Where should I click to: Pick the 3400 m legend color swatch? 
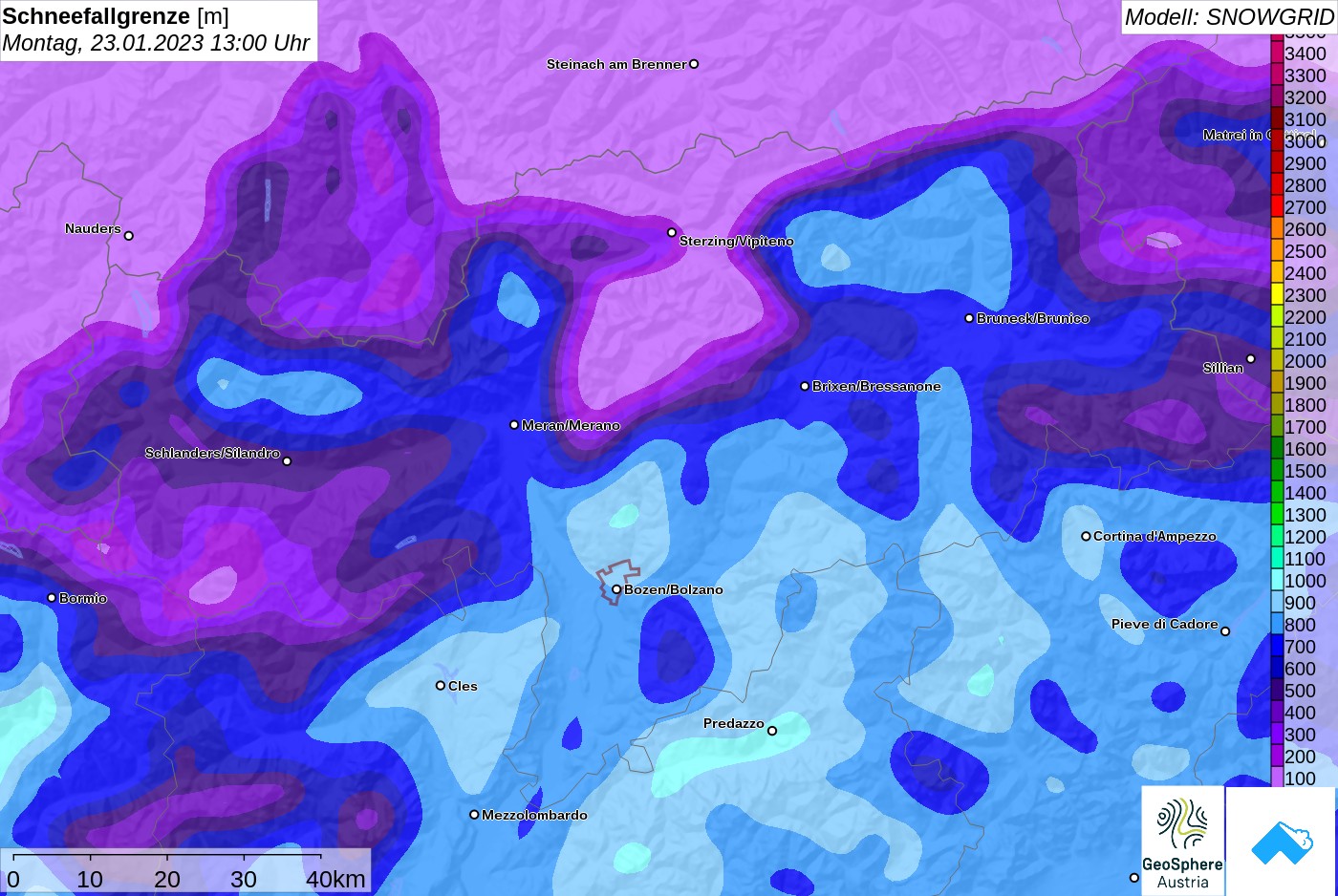[x=1277, y=53]
